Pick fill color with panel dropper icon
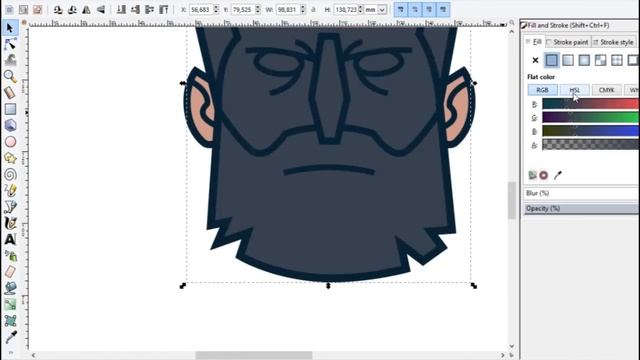This screenshot has height=360, width=640. coord(558,175)
